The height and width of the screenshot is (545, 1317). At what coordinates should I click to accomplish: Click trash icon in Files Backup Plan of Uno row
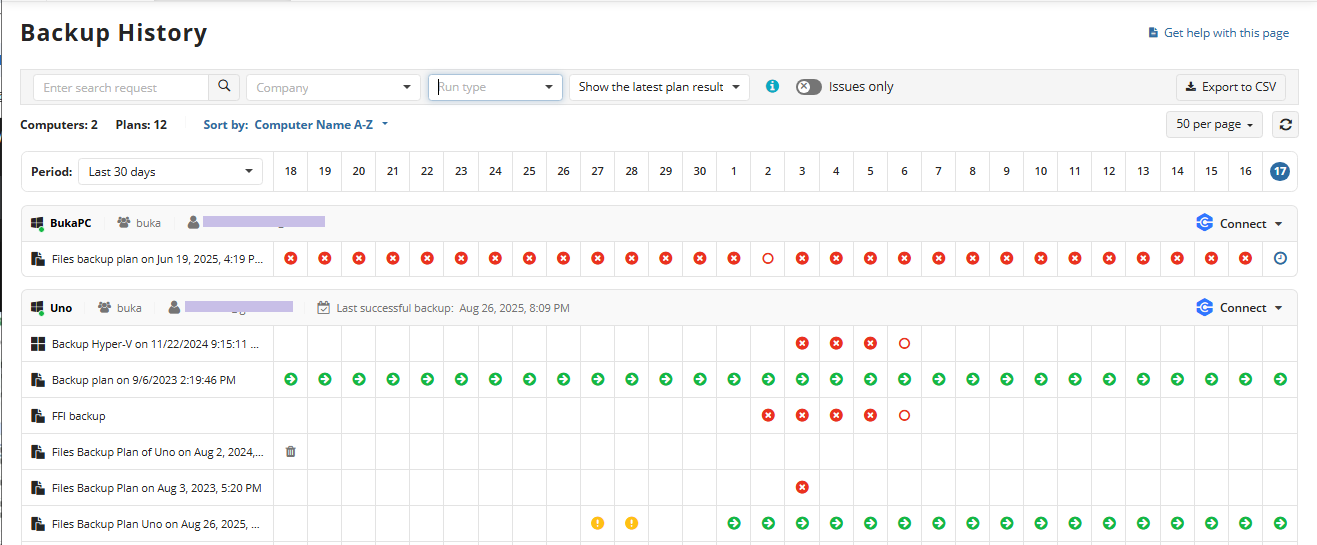coord(291,452)
